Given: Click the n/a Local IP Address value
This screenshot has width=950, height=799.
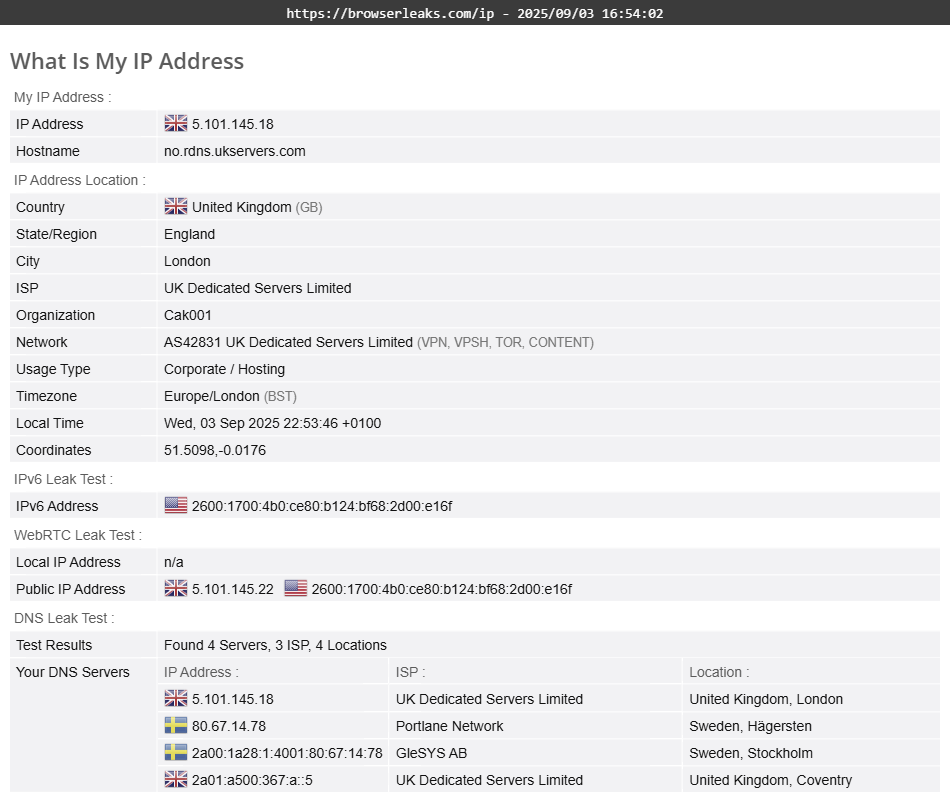Looking at the screenshot, I should [173, 562].
